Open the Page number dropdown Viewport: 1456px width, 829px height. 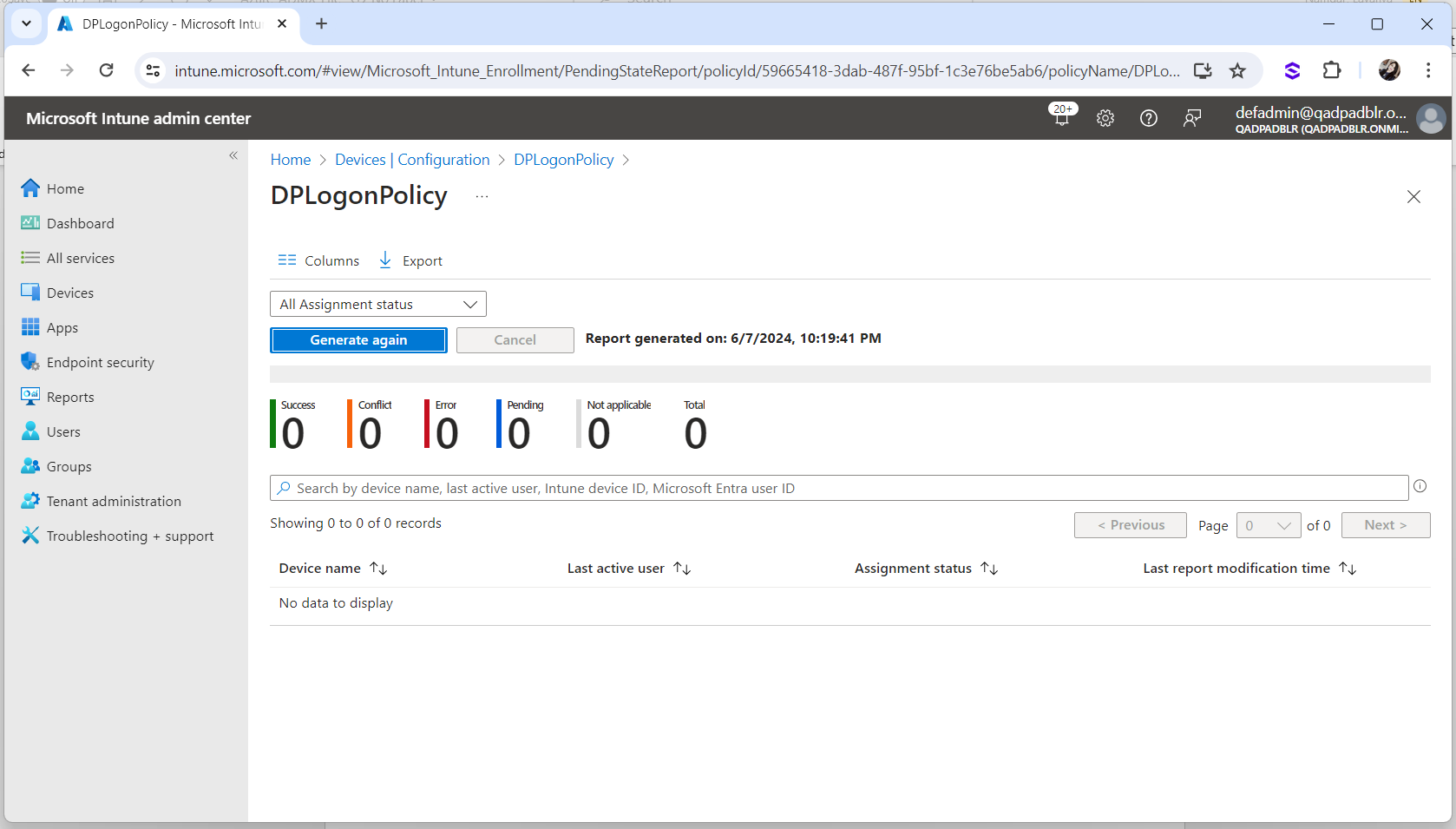[1269, 525]
